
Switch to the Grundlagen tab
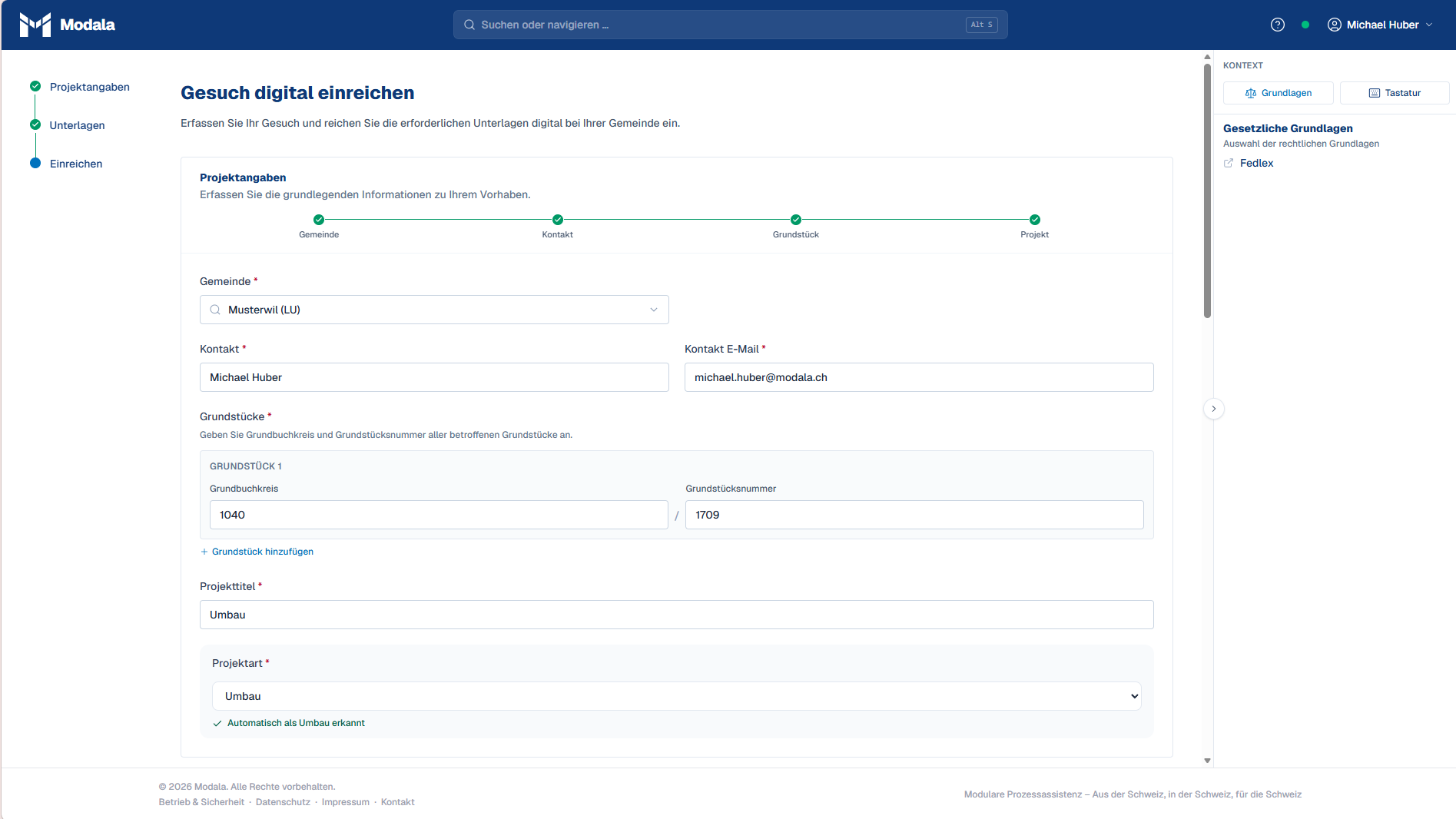coord(1279,93)
